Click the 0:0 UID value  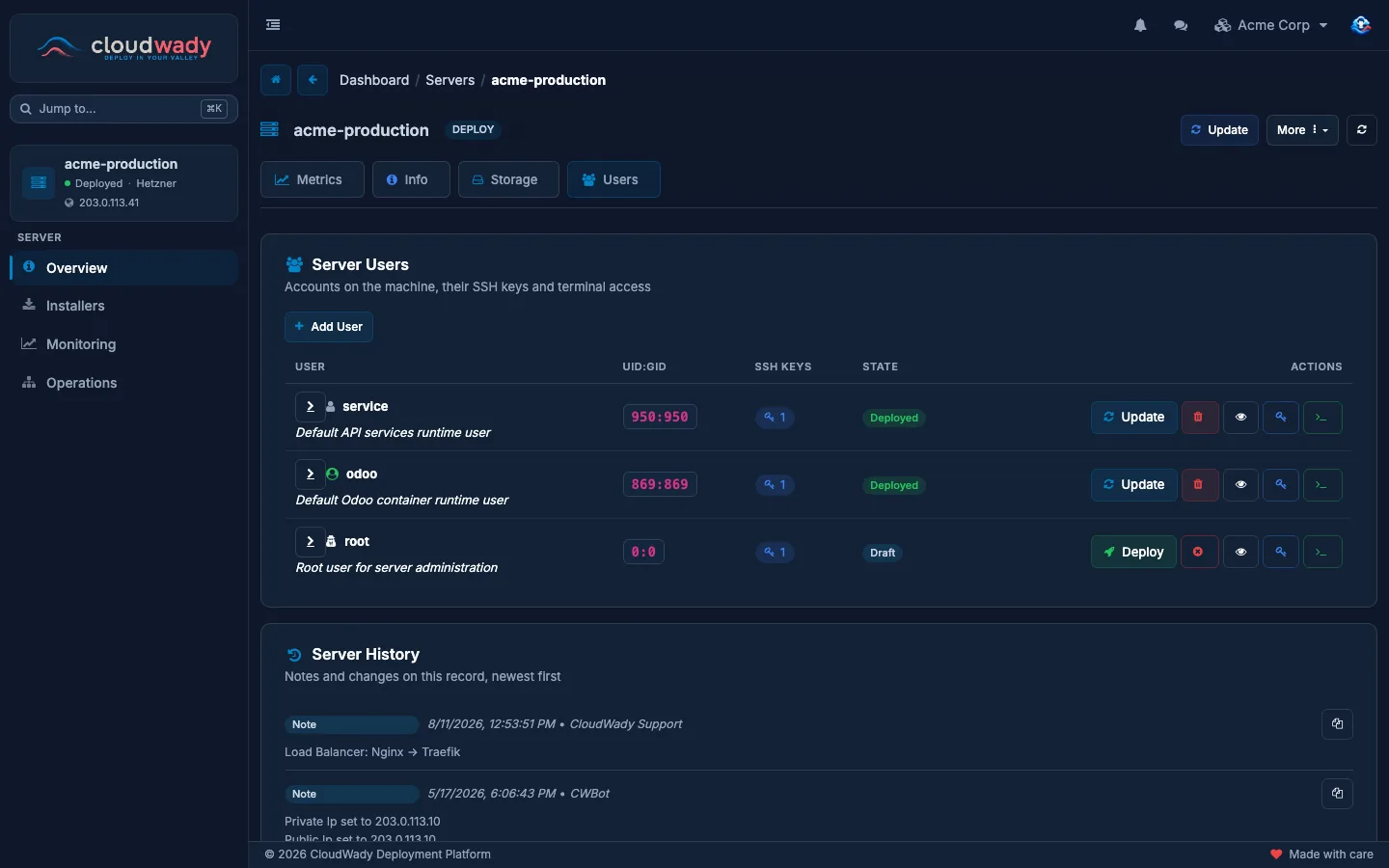(x=643, y=553)
